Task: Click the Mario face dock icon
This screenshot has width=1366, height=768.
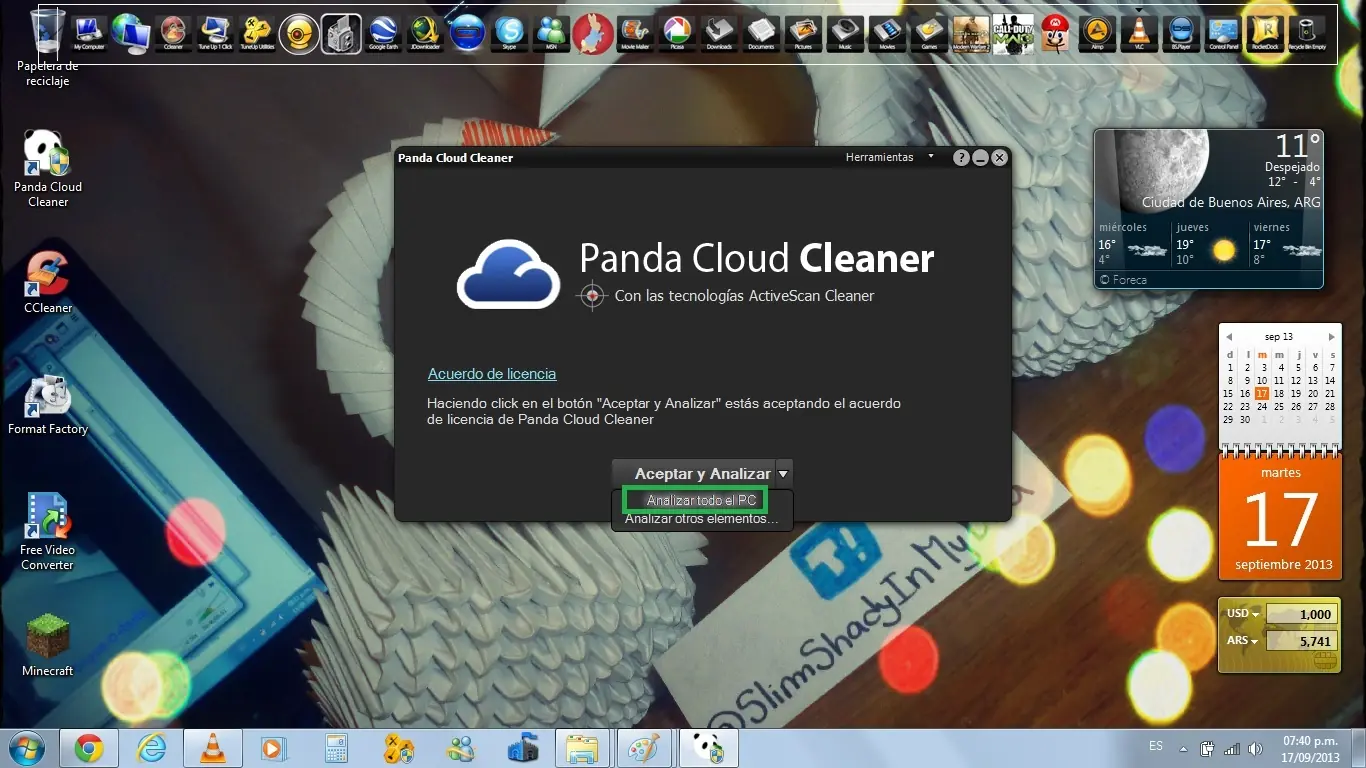Action: 1054,34
